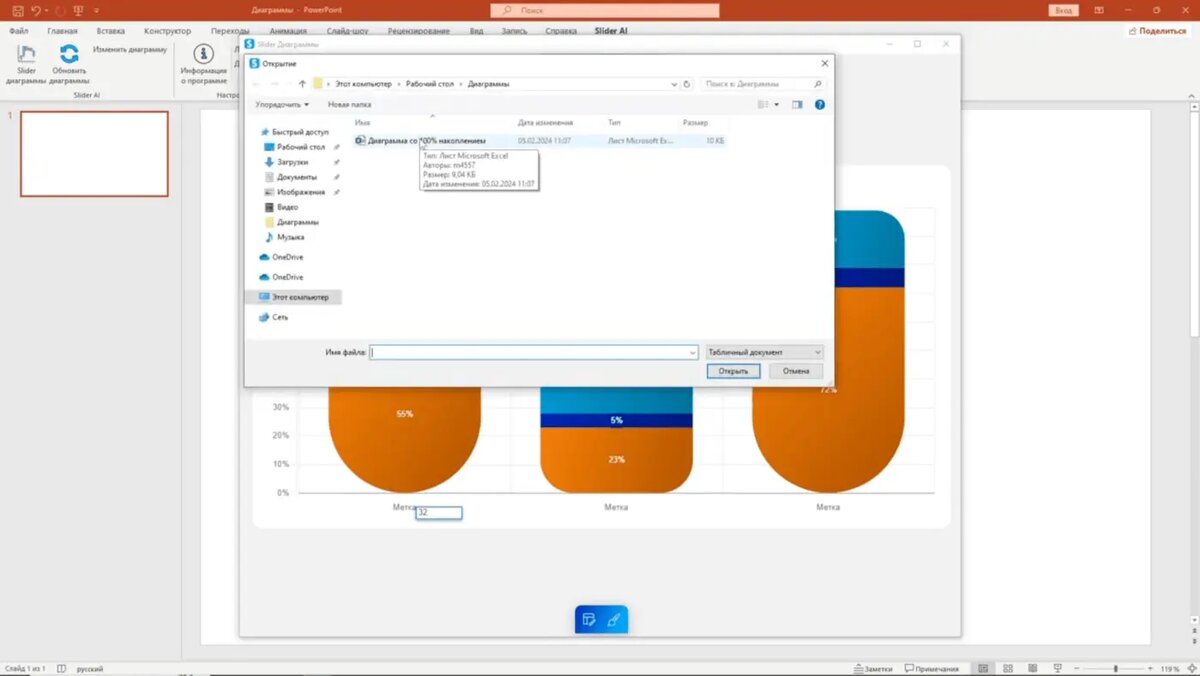Start slideshow from beginning toolbar icon

point(78,10)
